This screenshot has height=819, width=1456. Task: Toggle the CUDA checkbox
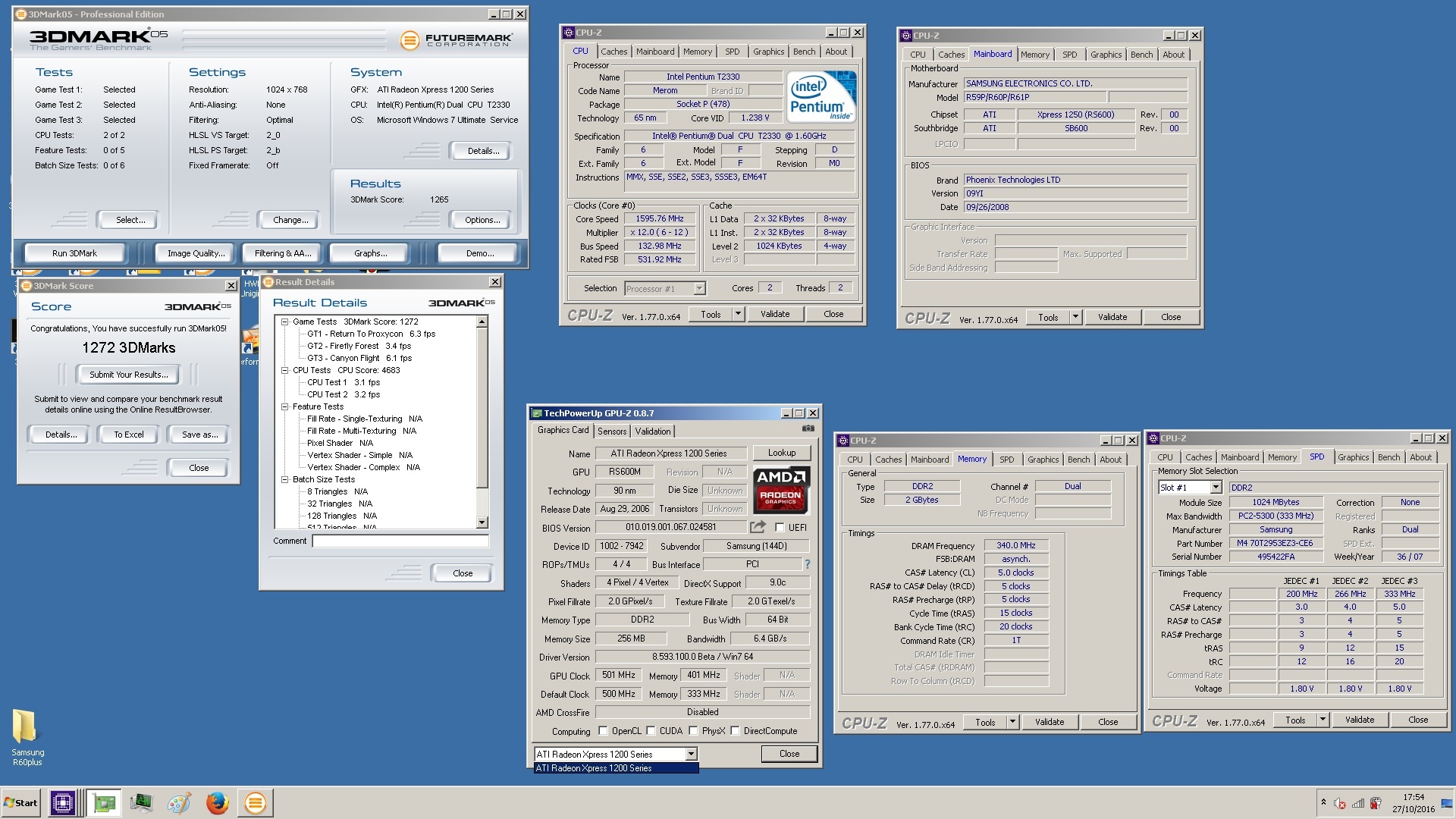pyautogui.click(x=650, y=731)
